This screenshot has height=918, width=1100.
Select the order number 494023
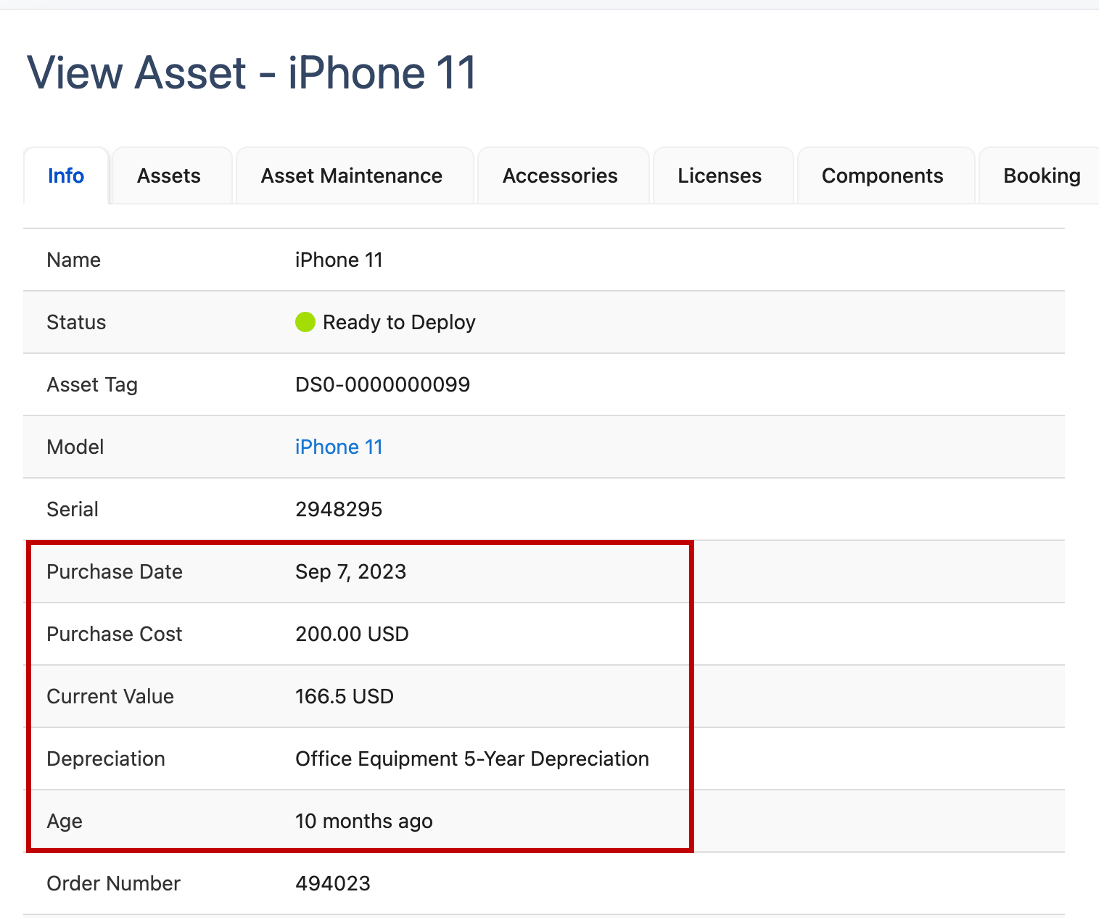(333, 883)
